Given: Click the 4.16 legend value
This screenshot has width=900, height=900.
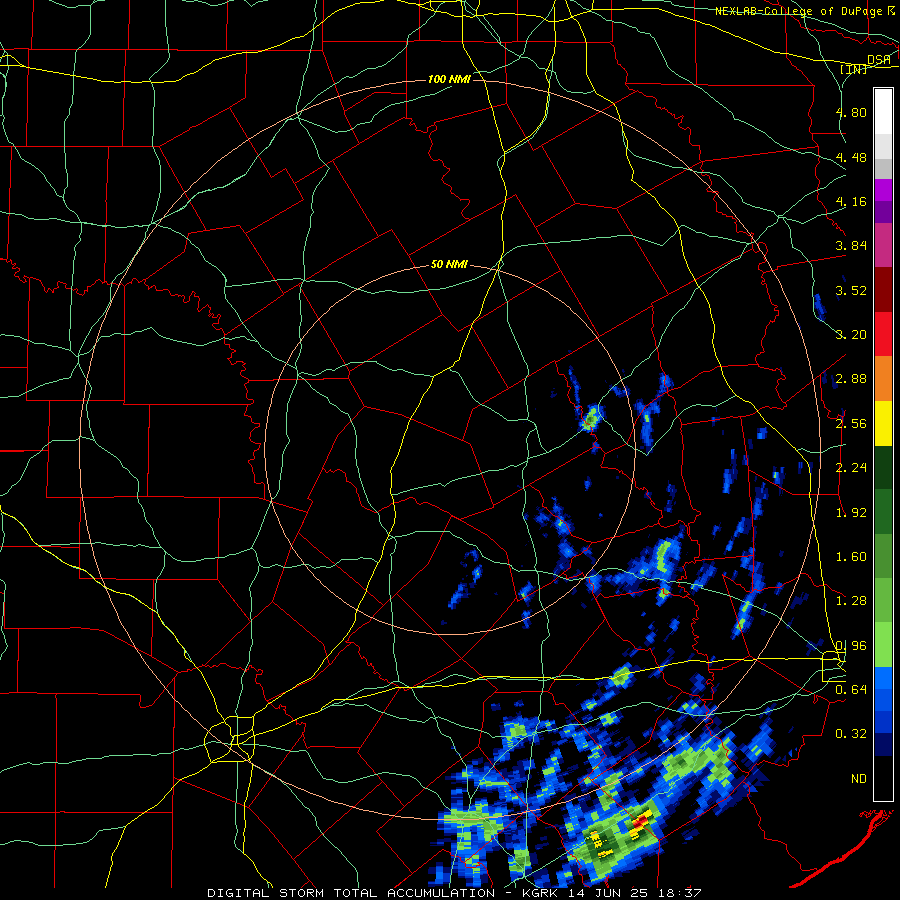Looking at the screenshot, I should 851,201.
